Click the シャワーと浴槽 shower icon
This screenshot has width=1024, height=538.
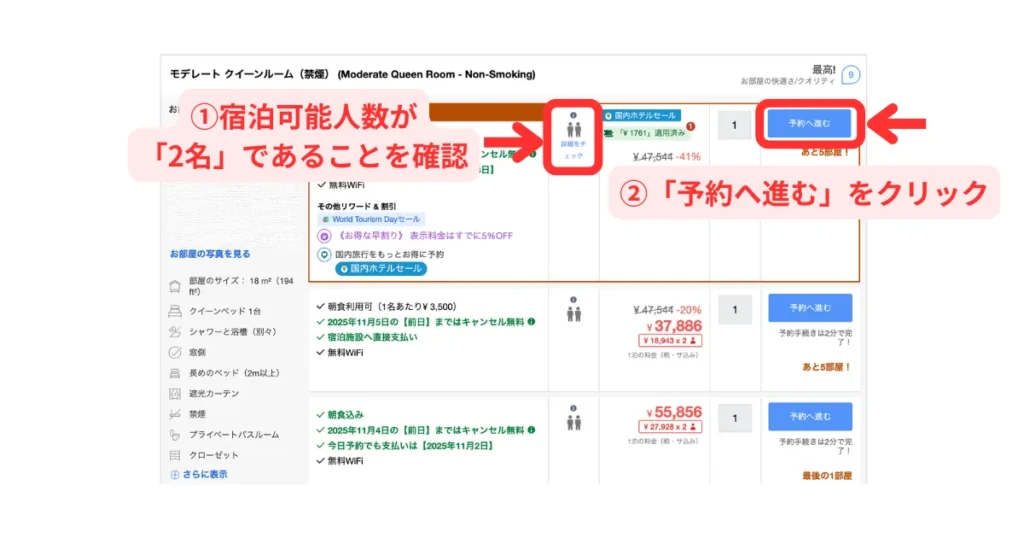point(176,331)
